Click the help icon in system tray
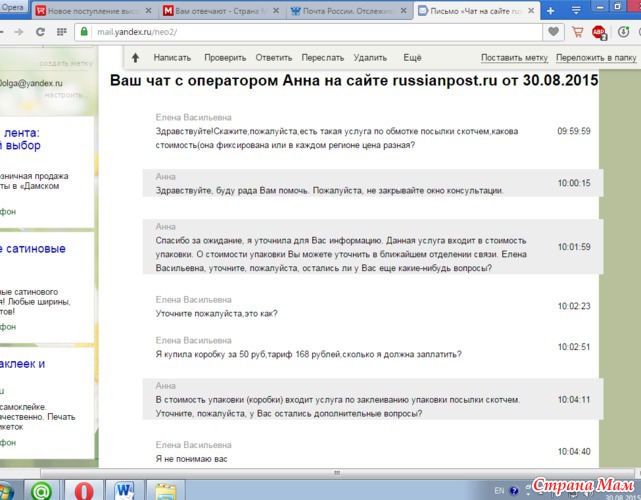641x500 pixels. (514, 490)
